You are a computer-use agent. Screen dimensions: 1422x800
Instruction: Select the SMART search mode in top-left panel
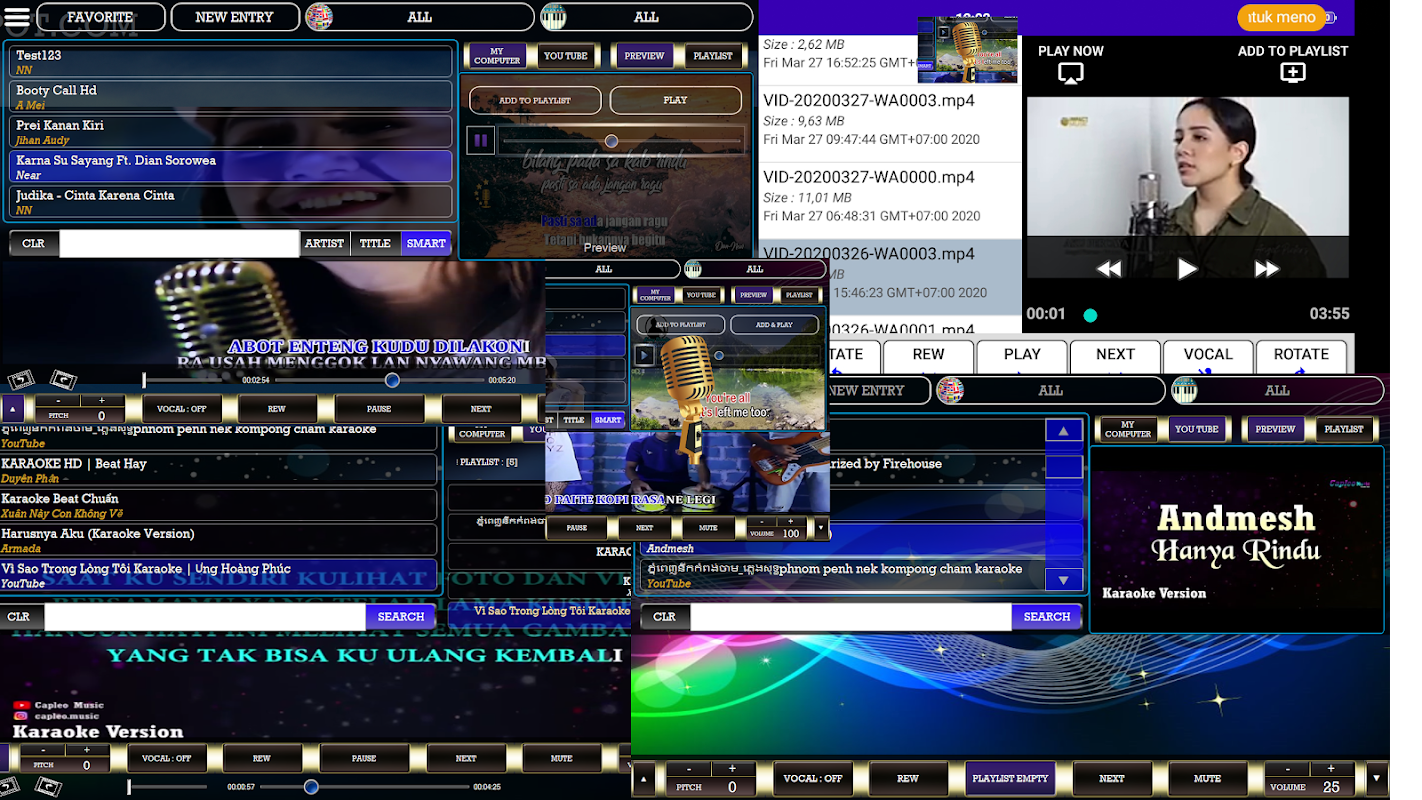coord(426,243)
